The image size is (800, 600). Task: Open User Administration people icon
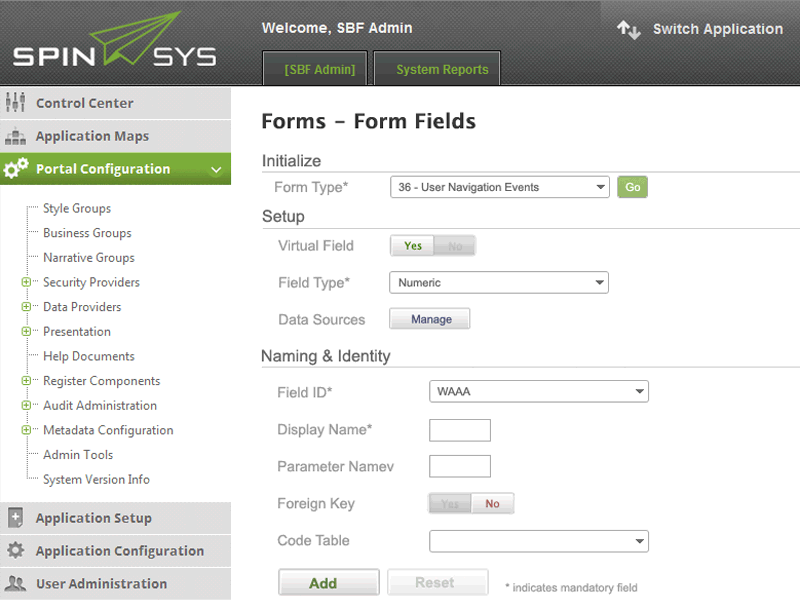[x=18, y=583]
